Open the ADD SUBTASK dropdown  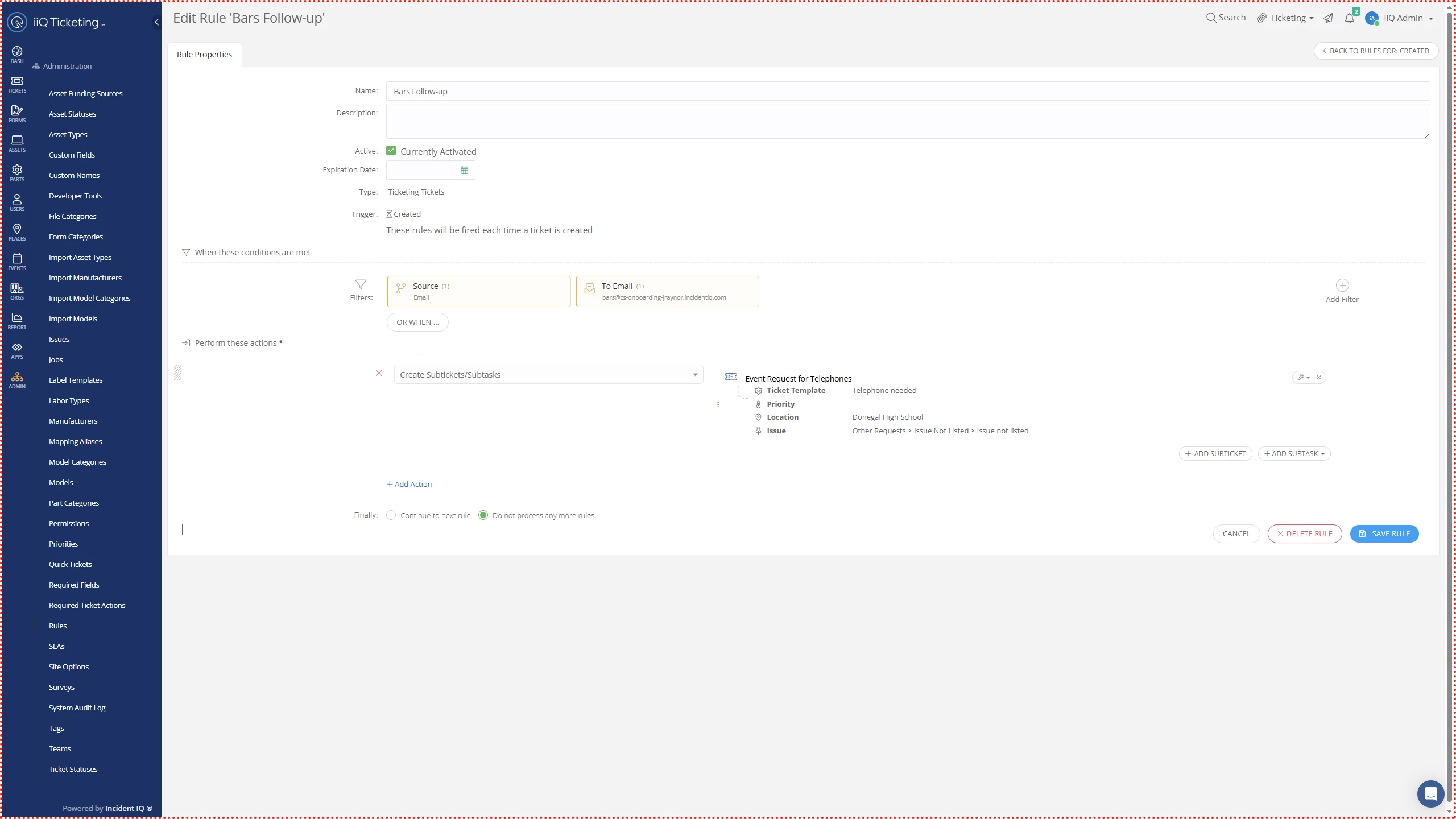coord(1294,453)
